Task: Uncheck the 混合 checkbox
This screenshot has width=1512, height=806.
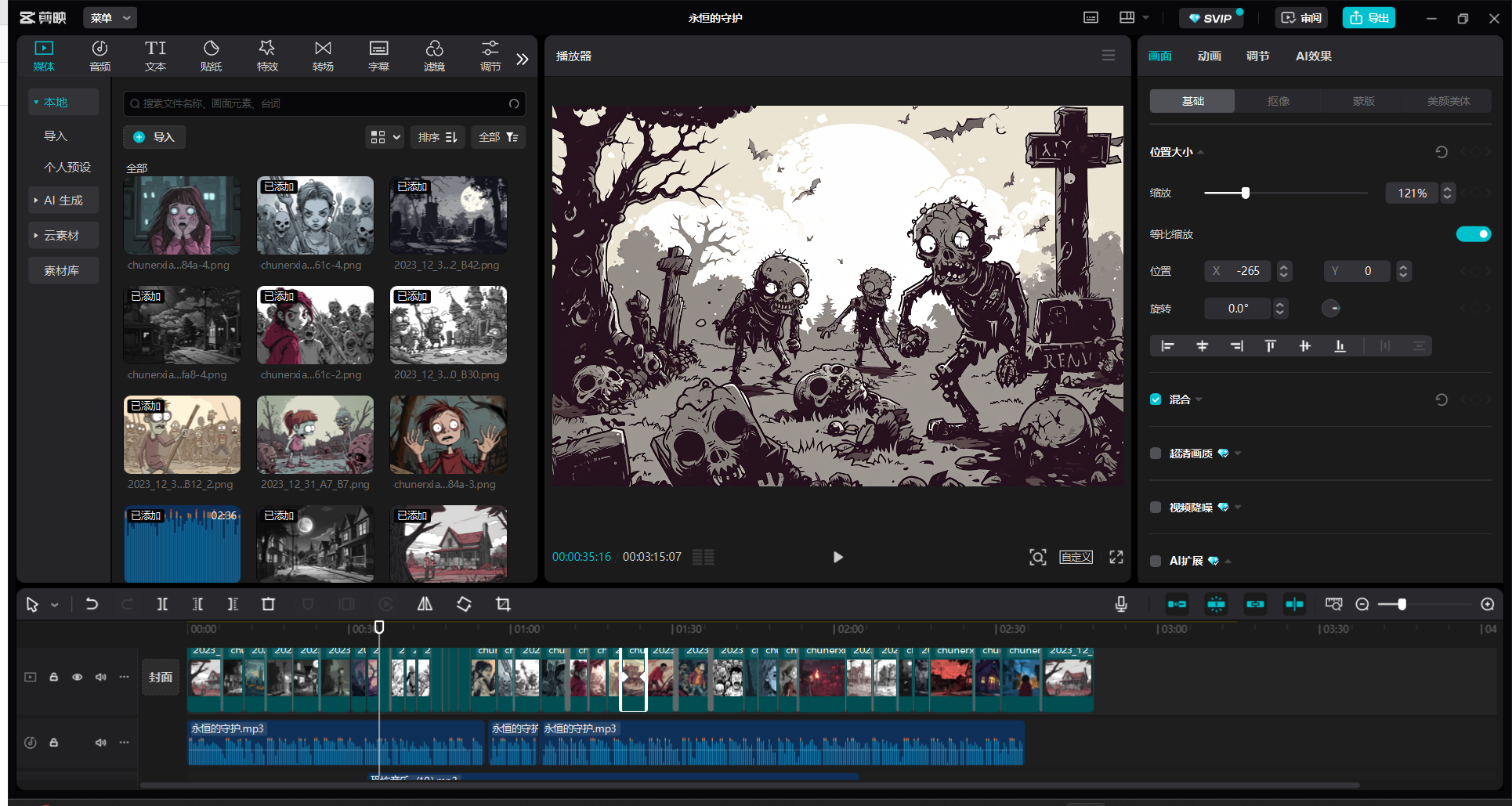Action: pyautogui.click(x=1156, y=399)
